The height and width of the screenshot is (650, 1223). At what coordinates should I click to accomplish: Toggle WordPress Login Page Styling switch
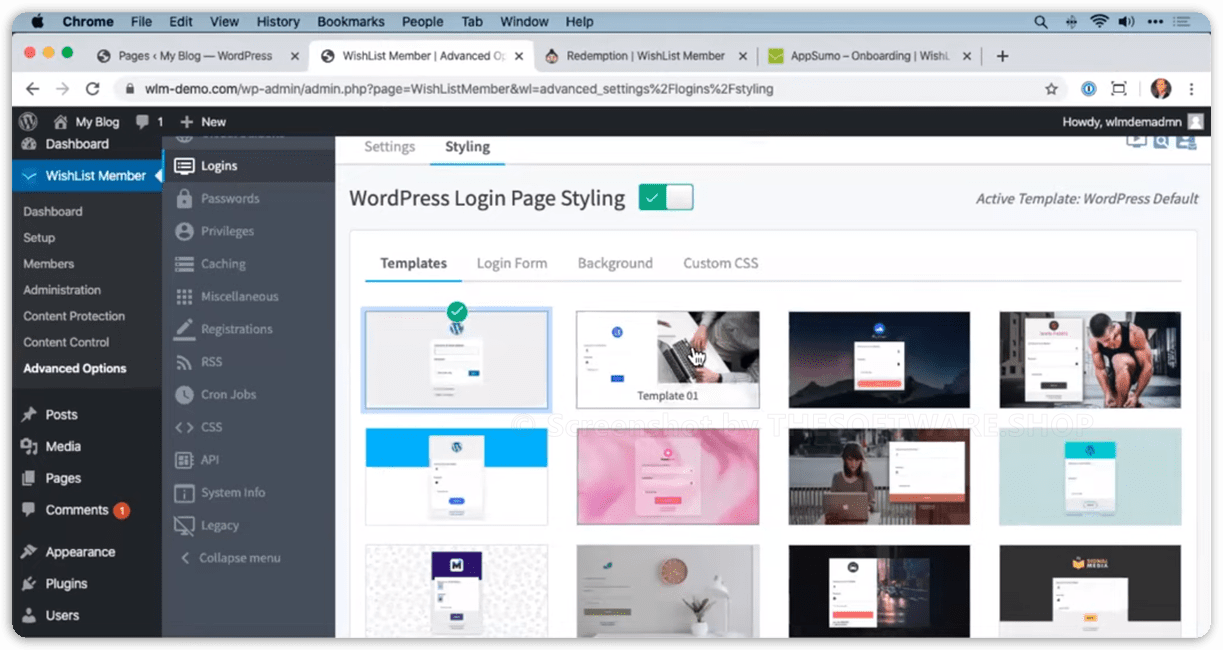[x=666, y=197]
